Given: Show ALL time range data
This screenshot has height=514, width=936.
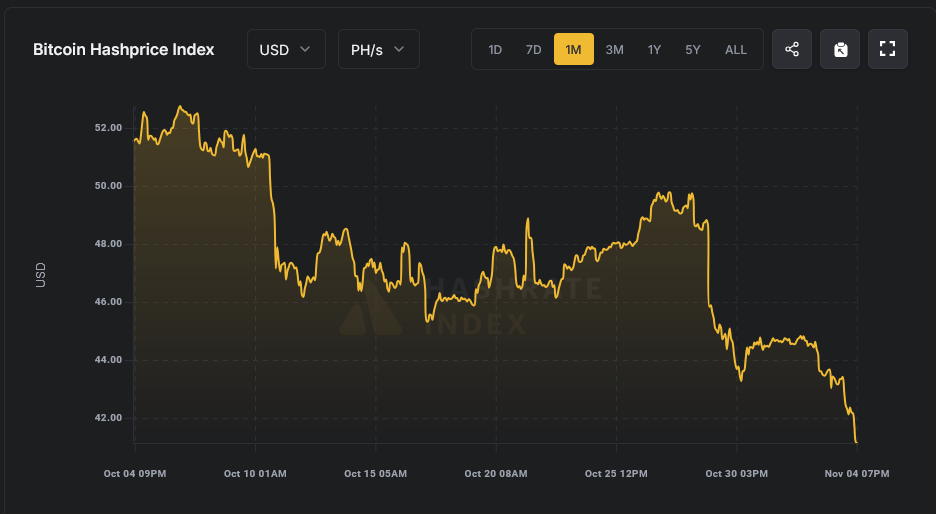Looking at the screenshot, I should [x=735, y=50].
